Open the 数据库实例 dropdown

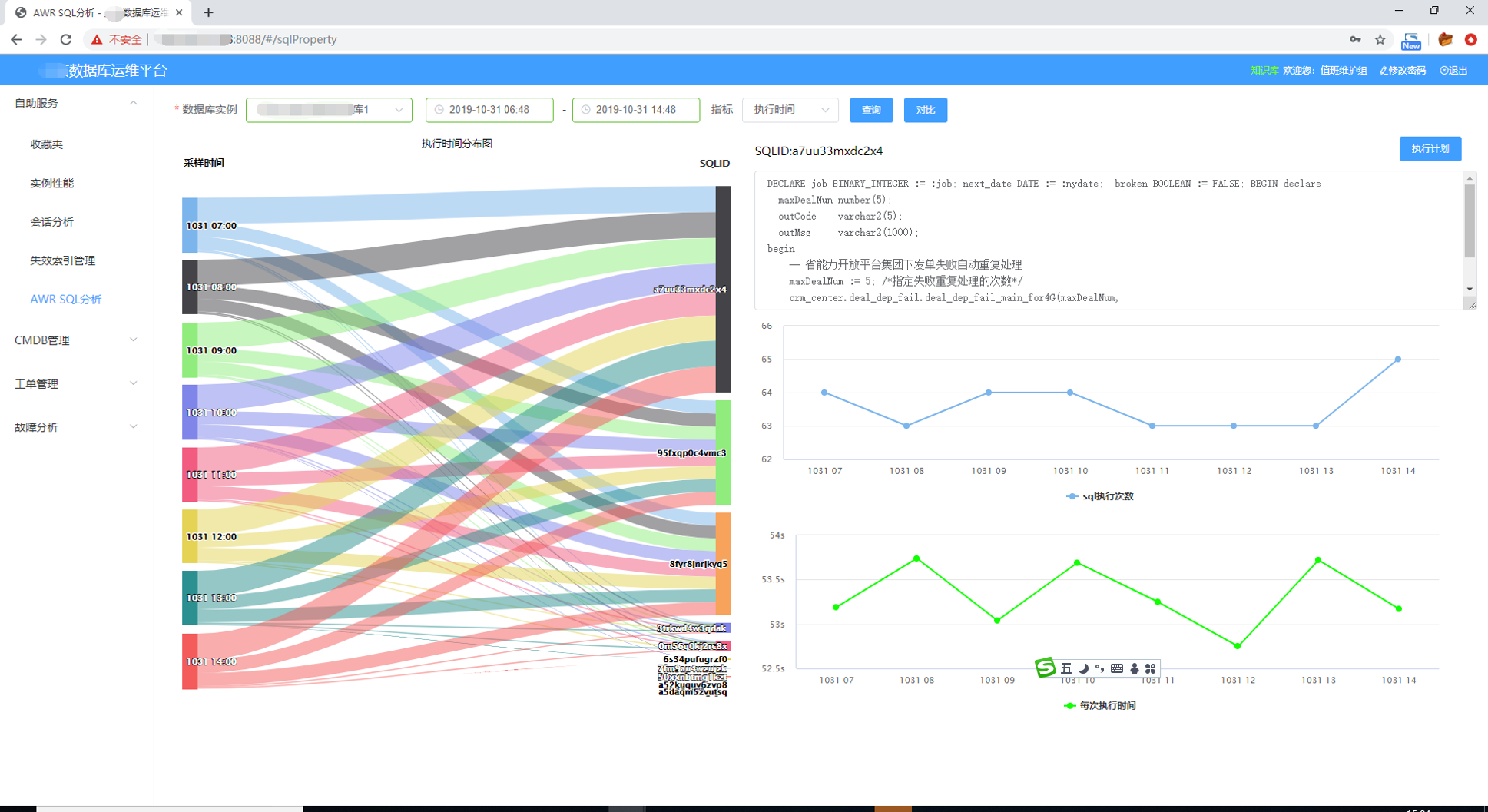click(x=329, y=110)
